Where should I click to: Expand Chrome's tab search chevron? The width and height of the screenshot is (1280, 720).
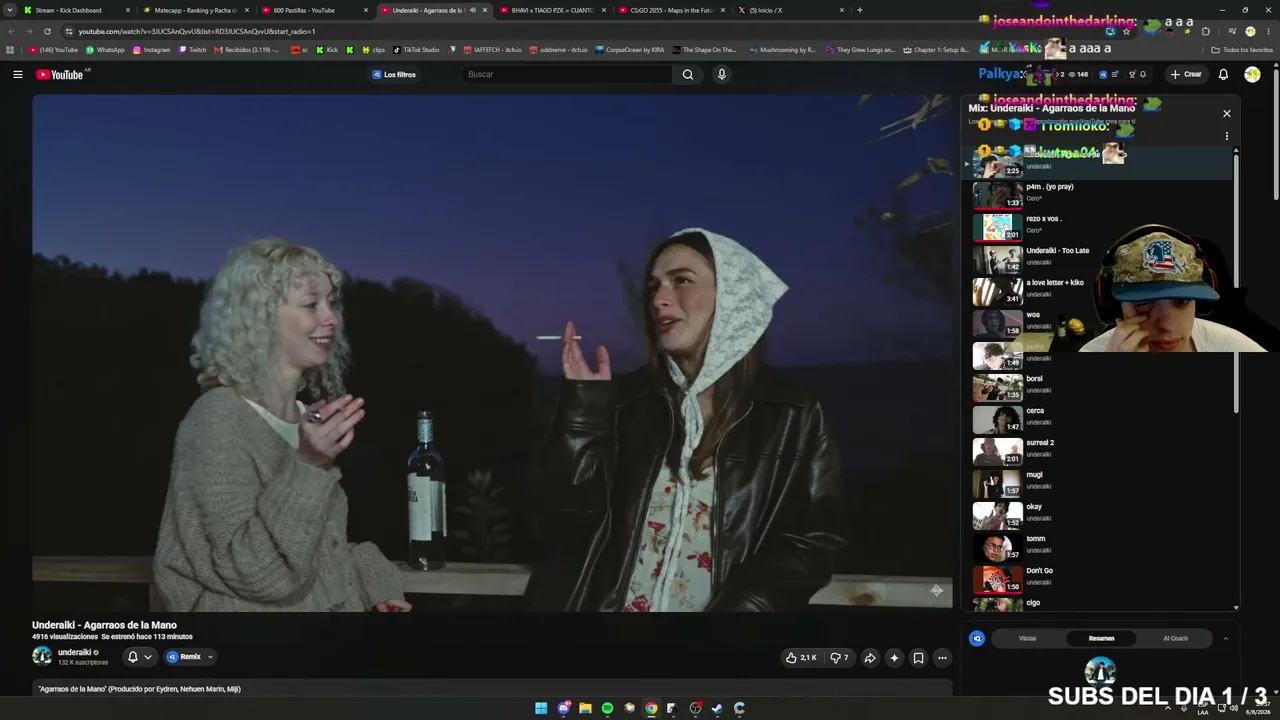coord(10,10)
